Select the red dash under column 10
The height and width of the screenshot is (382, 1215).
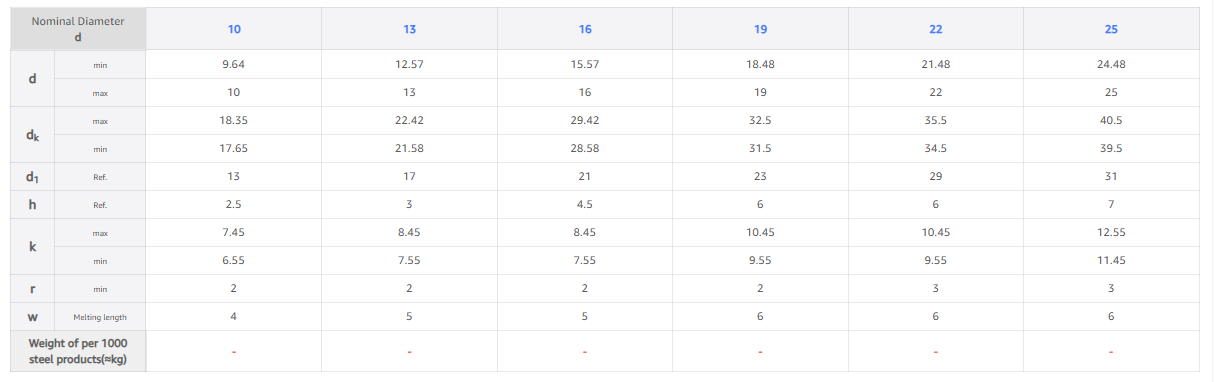coord(234,352)
